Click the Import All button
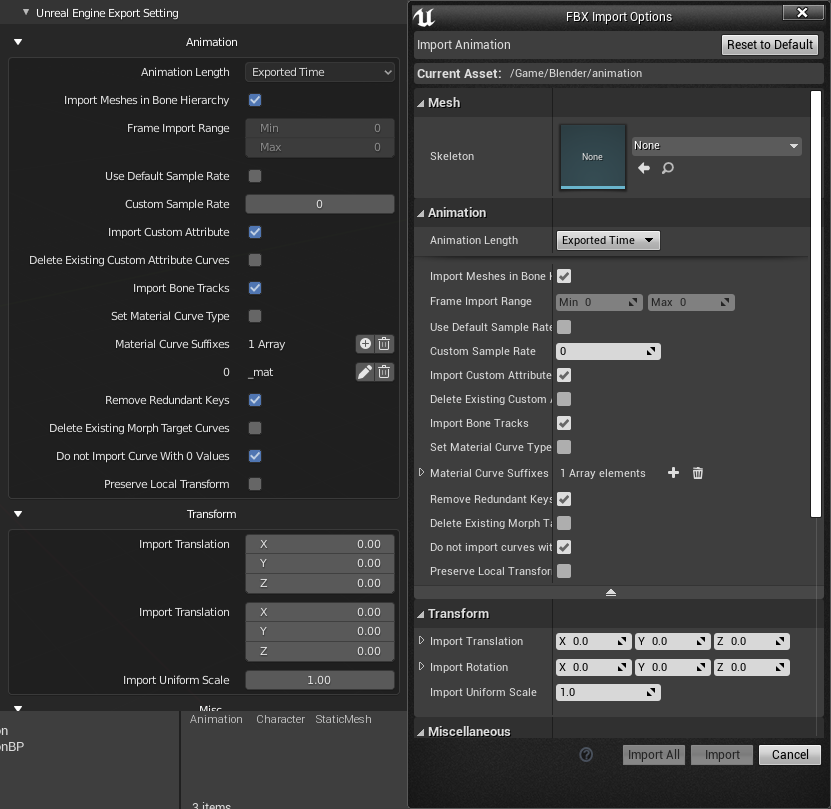 653,755
